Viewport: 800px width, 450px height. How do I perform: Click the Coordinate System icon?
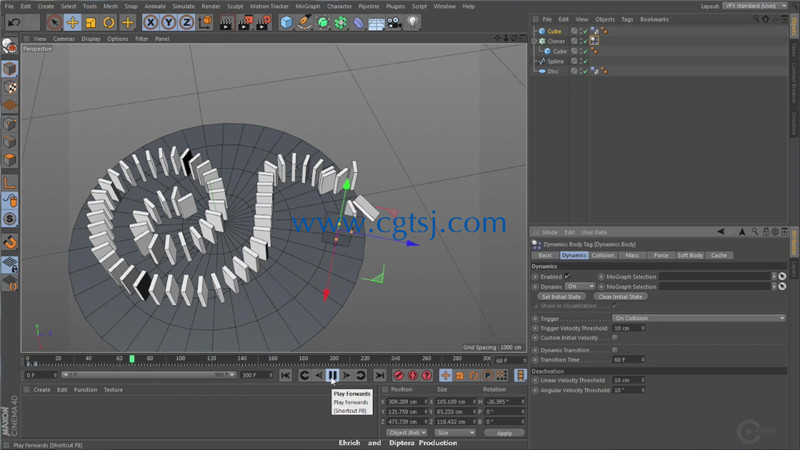(x=205, y=22)
